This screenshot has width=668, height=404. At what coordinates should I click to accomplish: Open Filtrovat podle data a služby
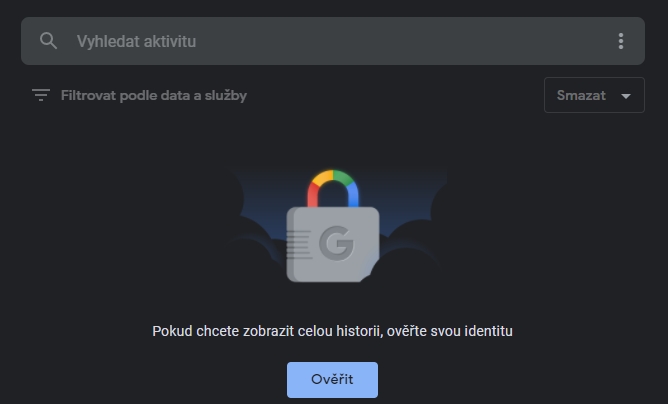point(153,96)
